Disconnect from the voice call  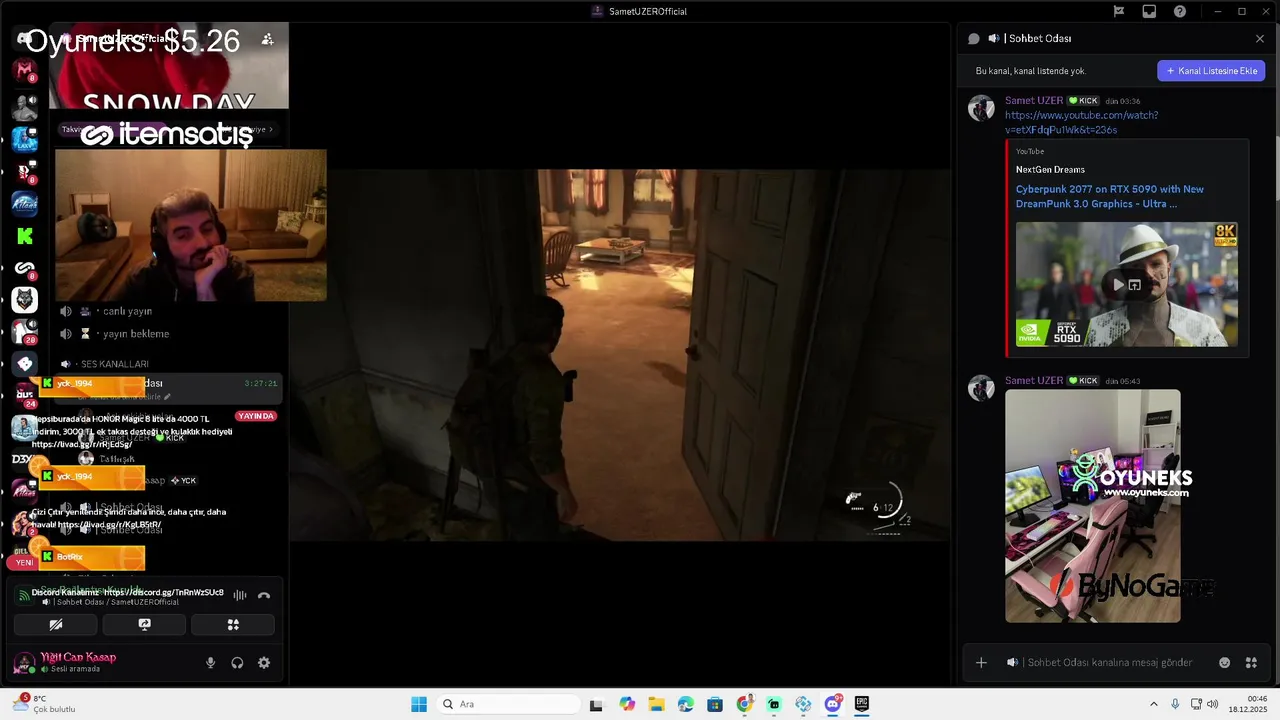(264, 595)
